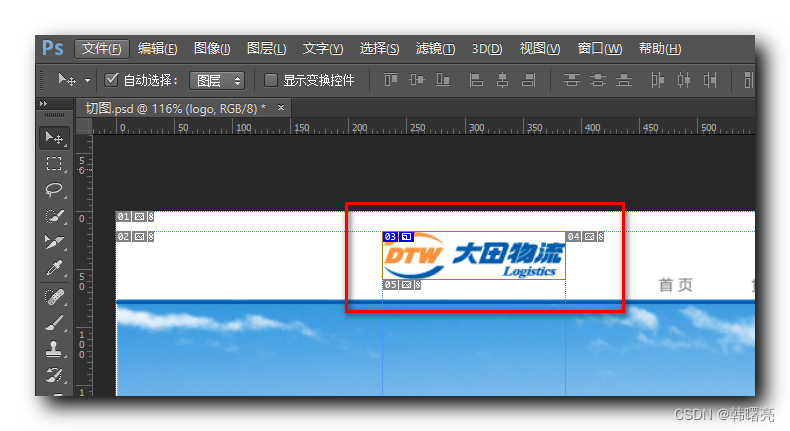Open the 编辑(E) menu

tap(158, 48)
